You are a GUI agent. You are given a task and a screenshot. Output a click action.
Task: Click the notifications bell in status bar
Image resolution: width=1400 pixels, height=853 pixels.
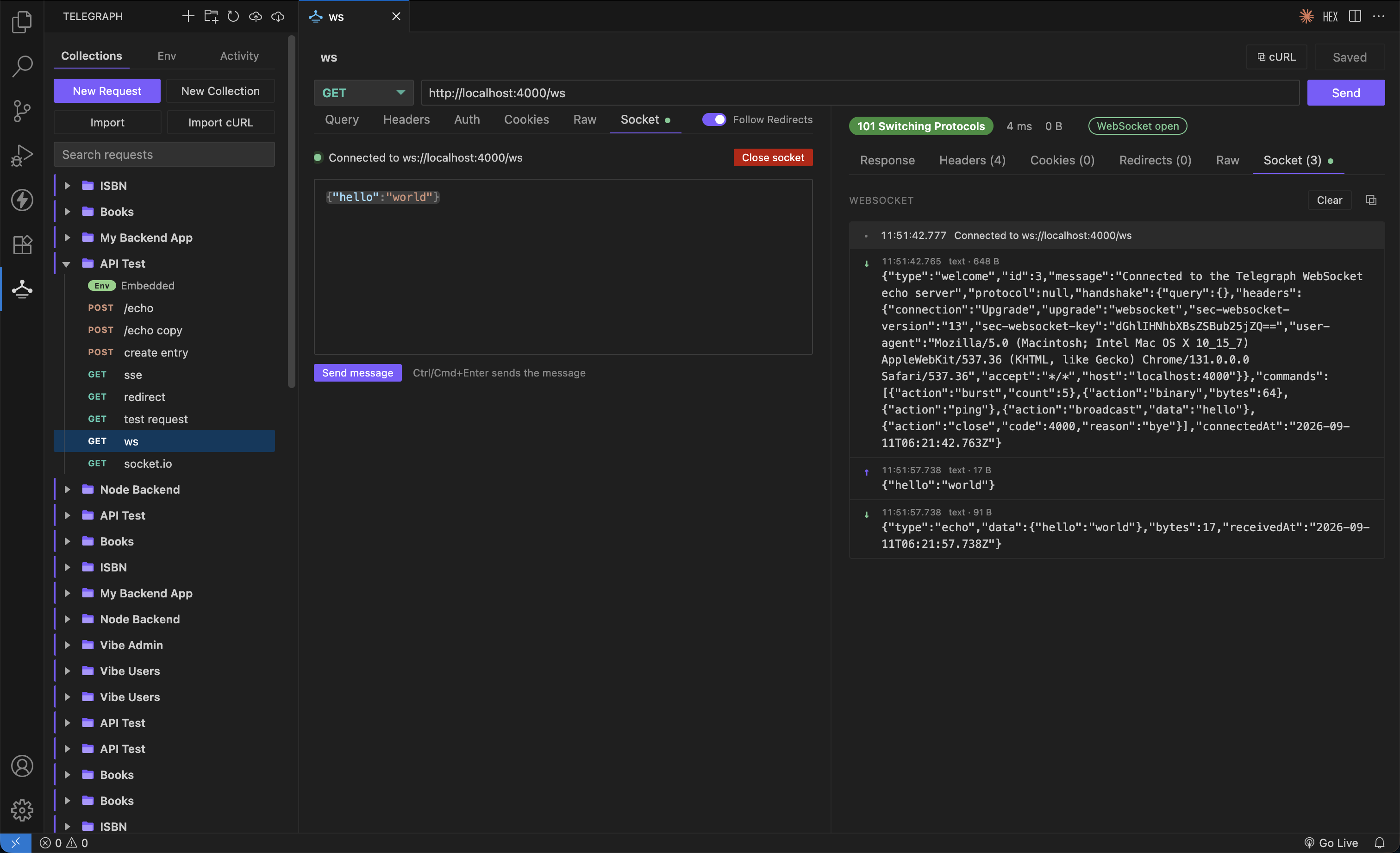pyautogui.click(x=1379, y=843)
